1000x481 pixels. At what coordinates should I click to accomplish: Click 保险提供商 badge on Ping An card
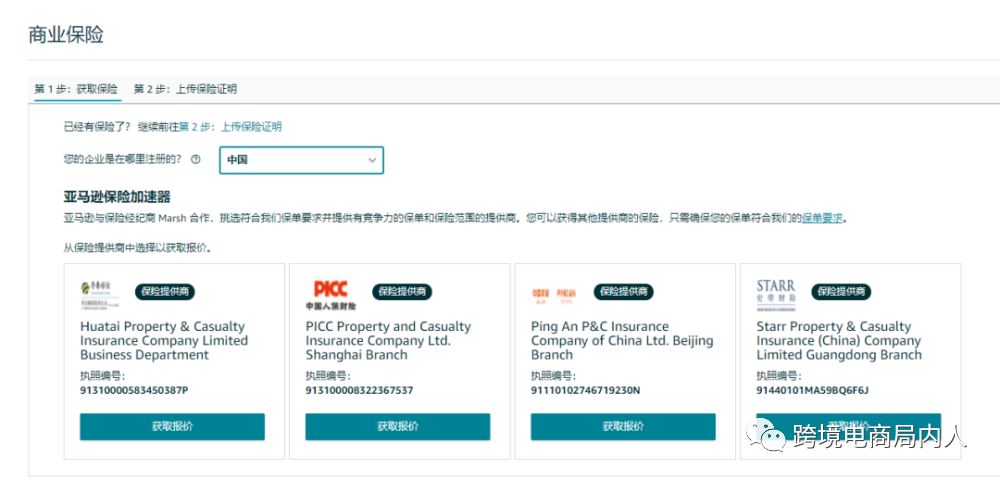tap(624, 292)
